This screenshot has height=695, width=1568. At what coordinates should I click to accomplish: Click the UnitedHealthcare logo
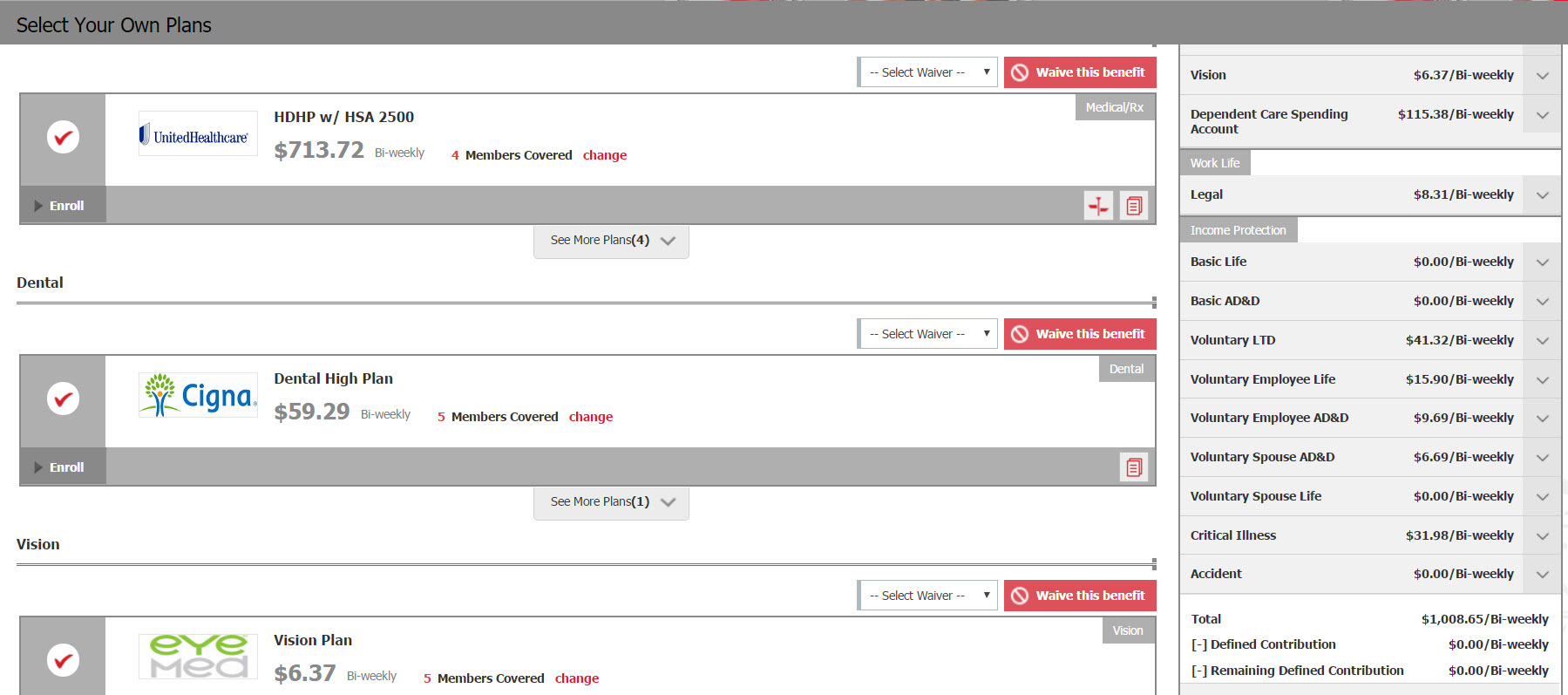pyautogui.click(x=198, y=134)
